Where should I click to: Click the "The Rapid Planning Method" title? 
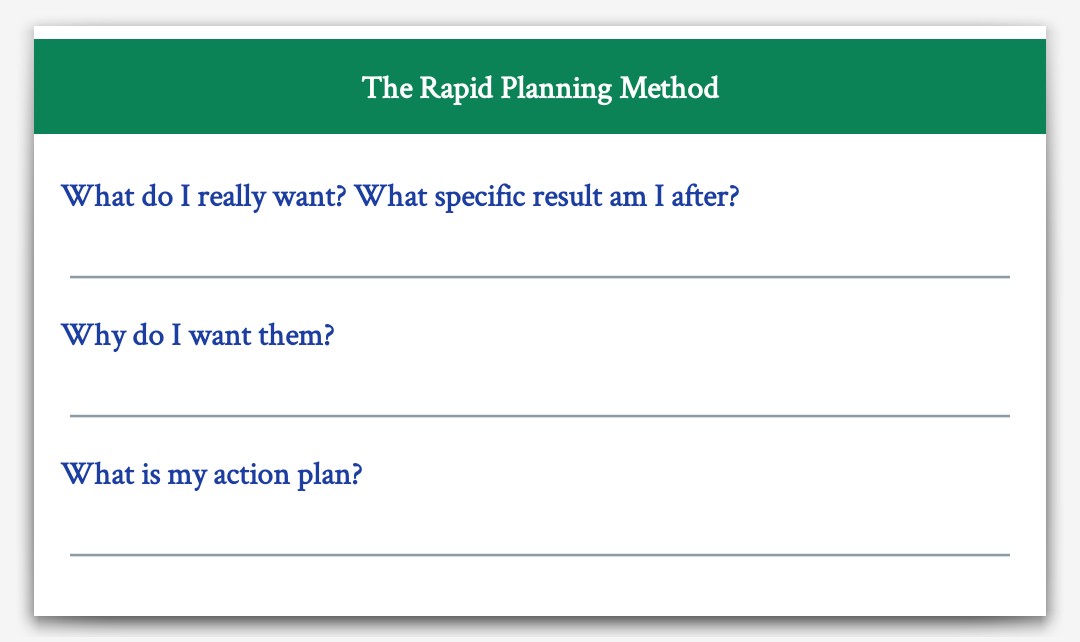[x=540, y=88]
